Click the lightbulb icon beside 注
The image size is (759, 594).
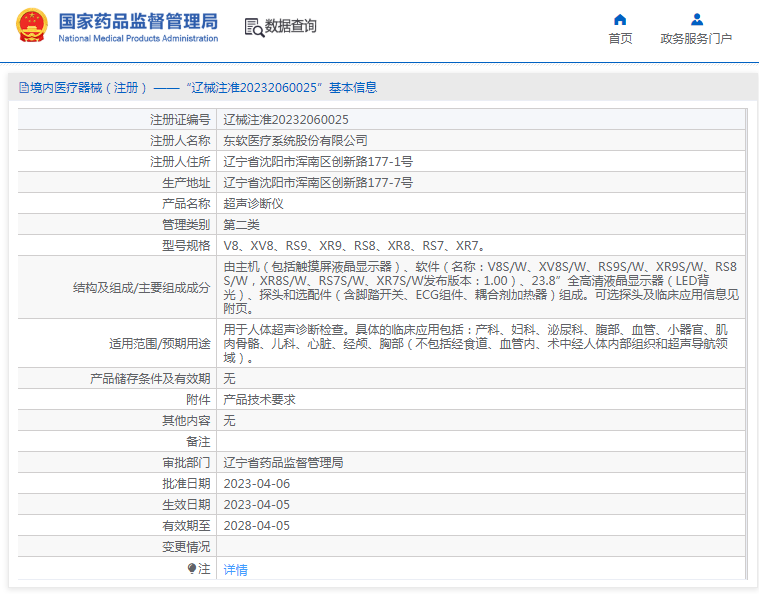point(192,568)
